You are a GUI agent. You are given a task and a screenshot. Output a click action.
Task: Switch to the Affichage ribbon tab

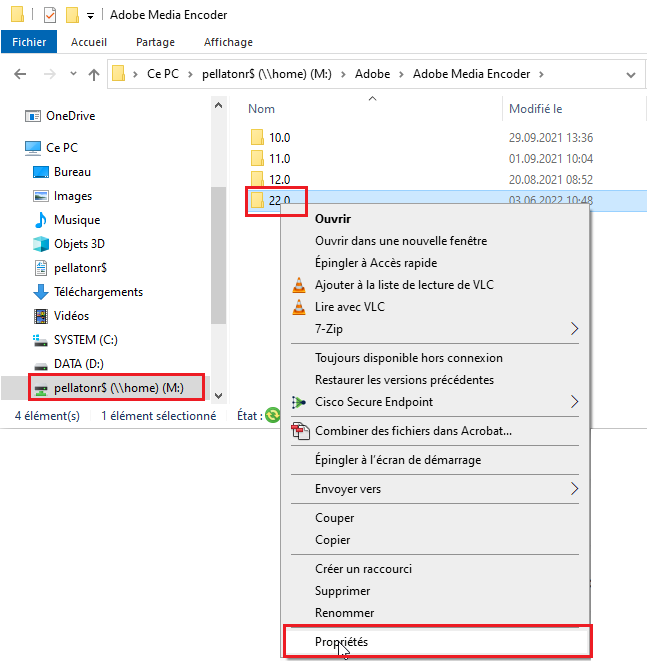pos(228,42)
